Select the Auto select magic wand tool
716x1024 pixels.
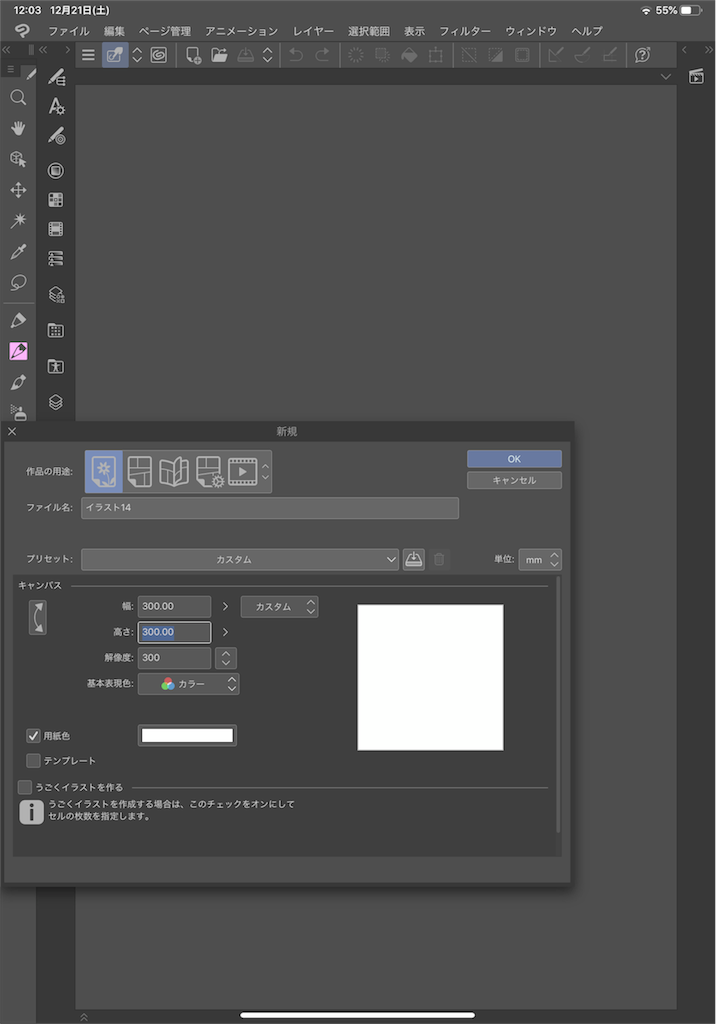(18, 220)
